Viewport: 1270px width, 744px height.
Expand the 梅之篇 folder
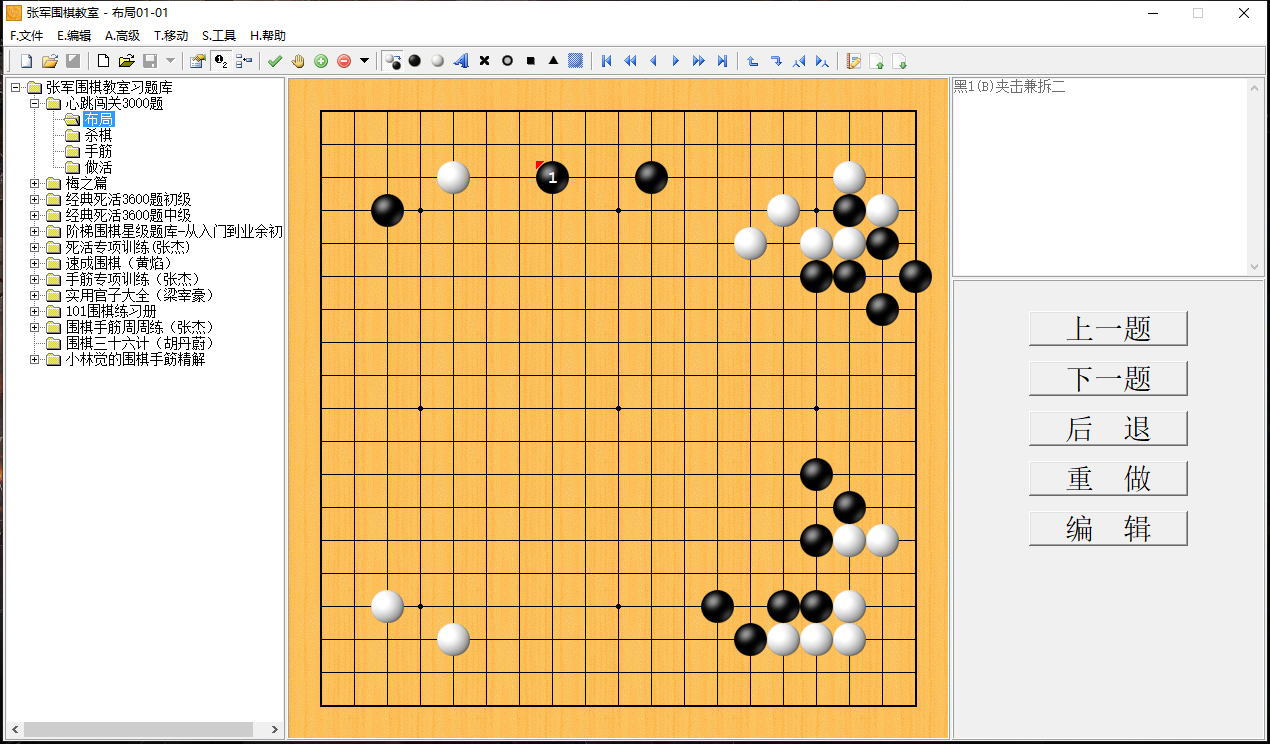pyautogui.click(x=35, y=183)
